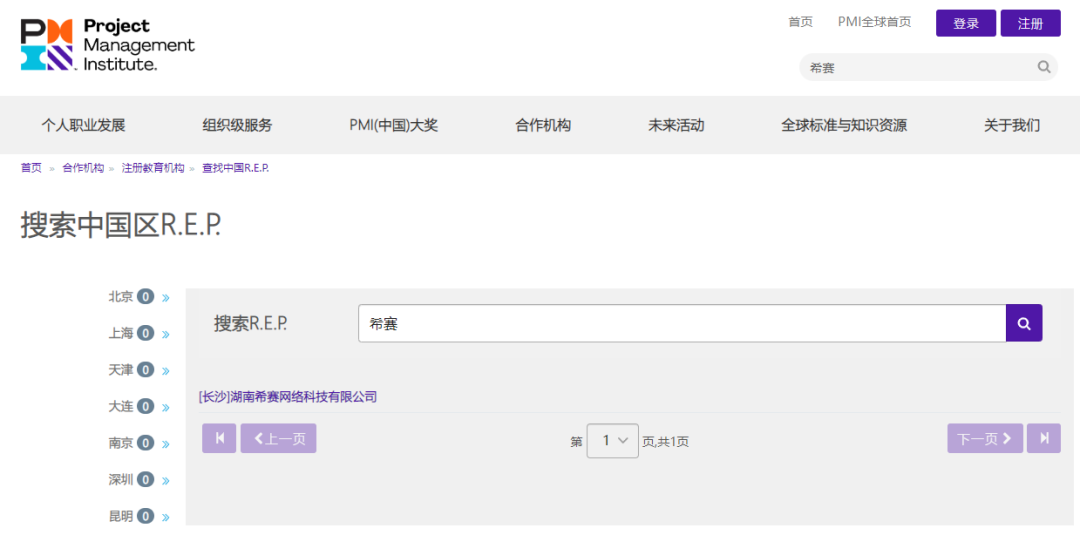The image size is (1080, 535).
Task: Expand the 北京 city arrow
Action: click(x=165, y=297)
